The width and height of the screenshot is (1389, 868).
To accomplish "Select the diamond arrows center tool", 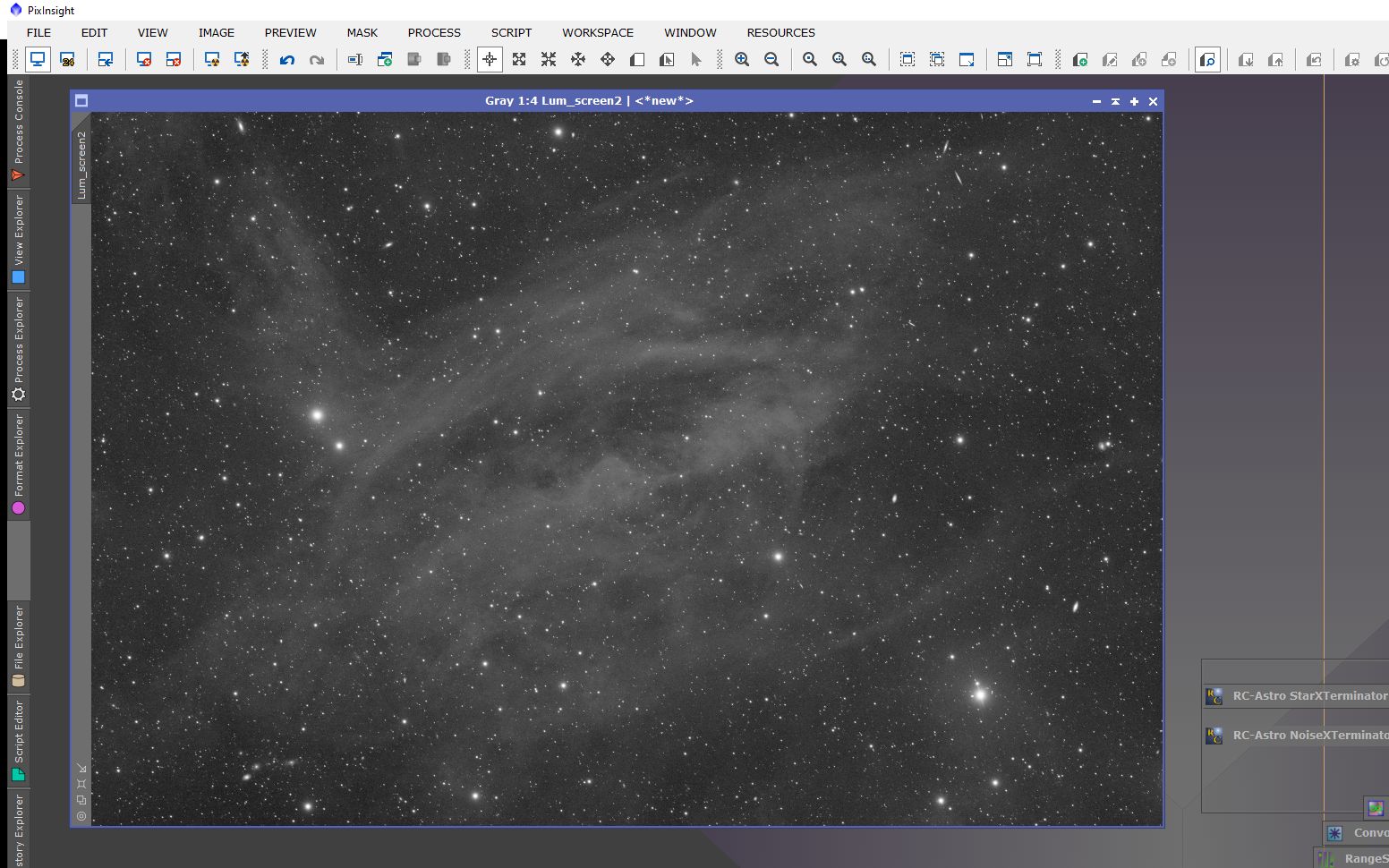I will click(x=608, y=60).
